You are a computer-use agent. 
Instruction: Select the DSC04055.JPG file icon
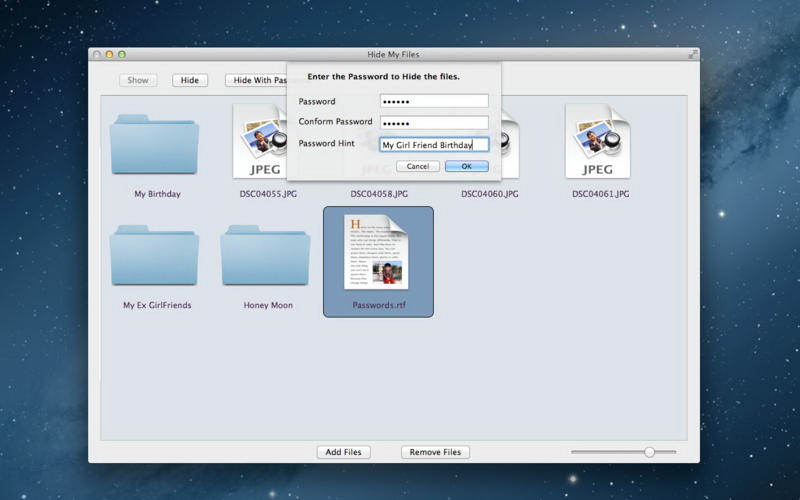tap(264, 142)
